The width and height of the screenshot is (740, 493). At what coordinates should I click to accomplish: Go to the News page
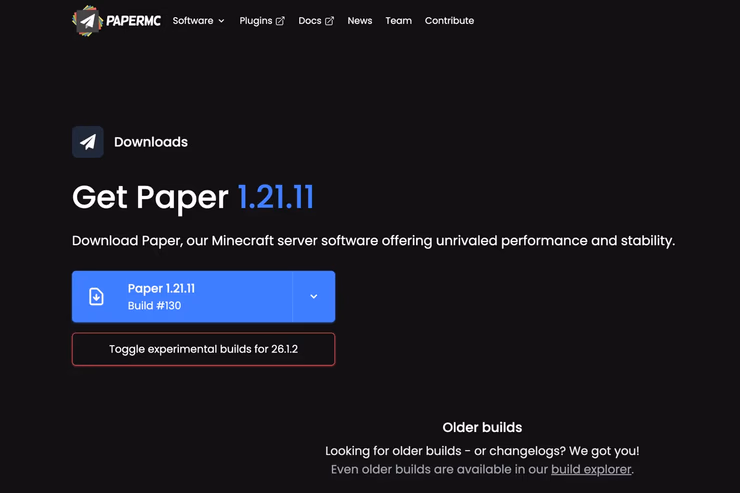click(x=360, y=21)
